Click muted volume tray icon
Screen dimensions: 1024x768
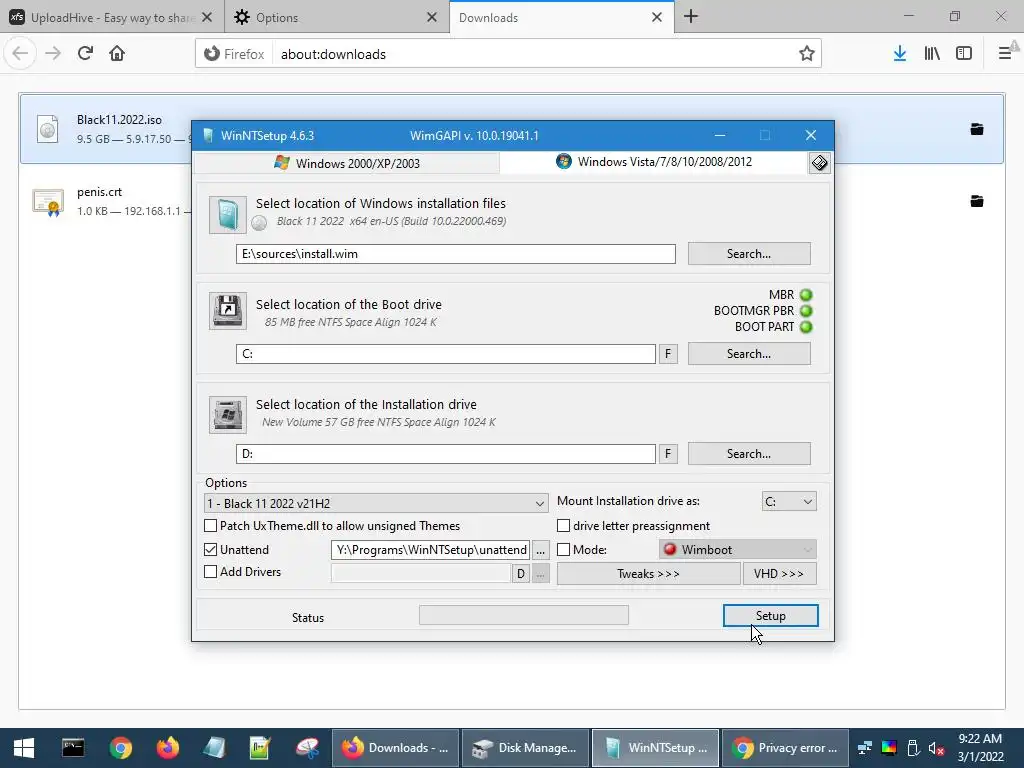pyautogui.click(x=936, y=748)
